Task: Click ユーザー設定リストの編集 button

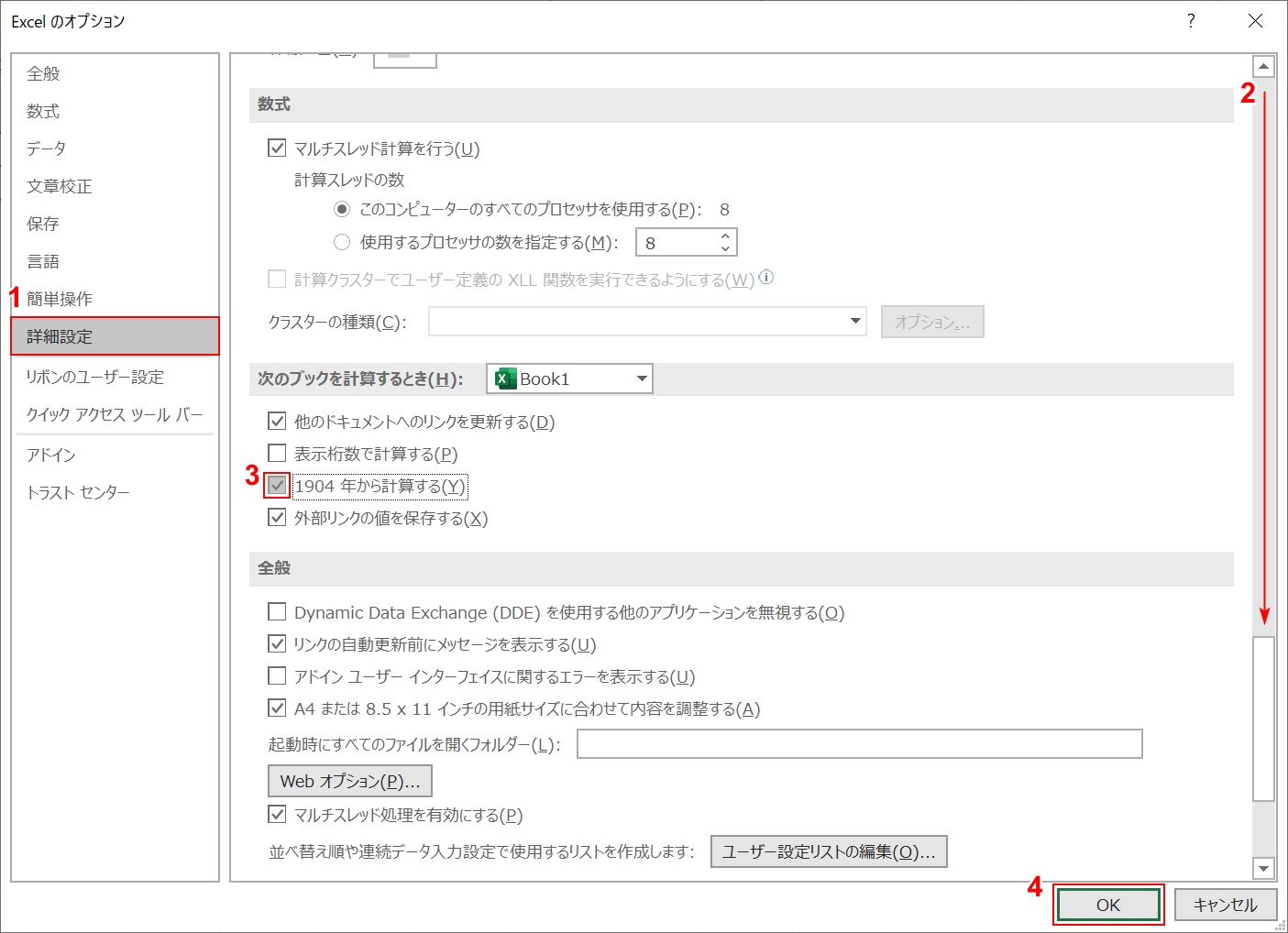Action: (x=828, y=851)
